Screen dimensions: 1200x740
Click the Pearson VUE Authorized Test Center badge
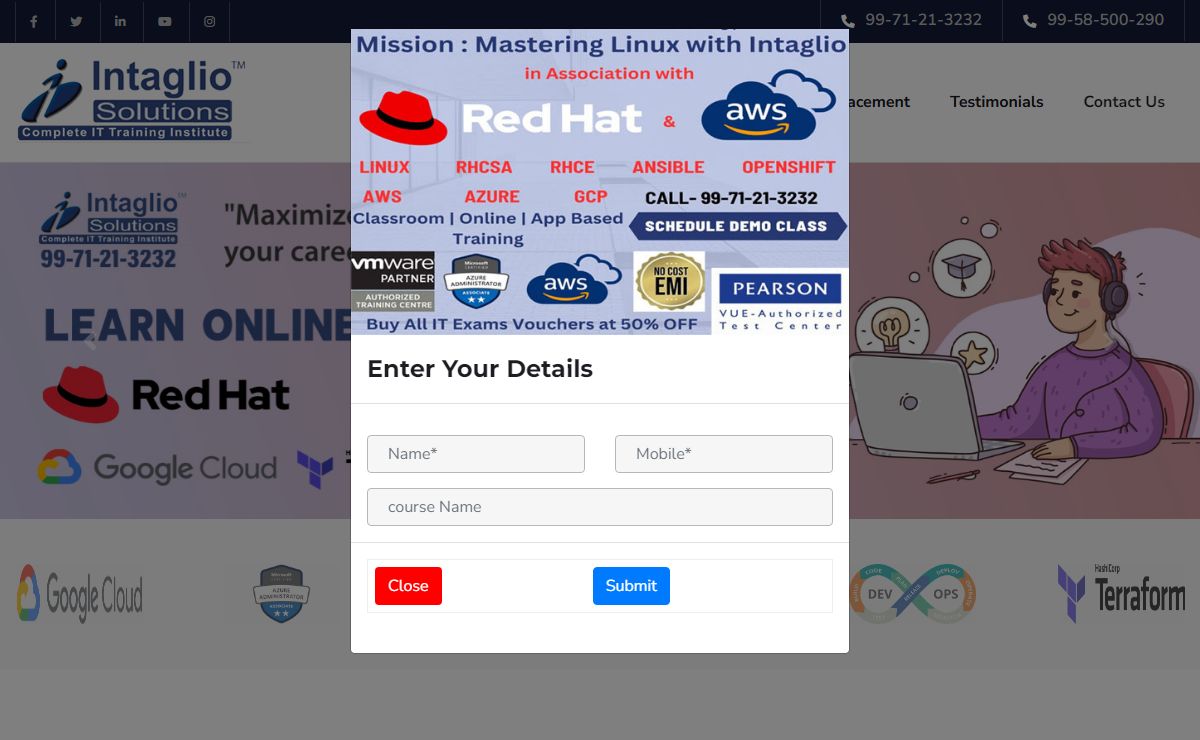tap(780, 301)
